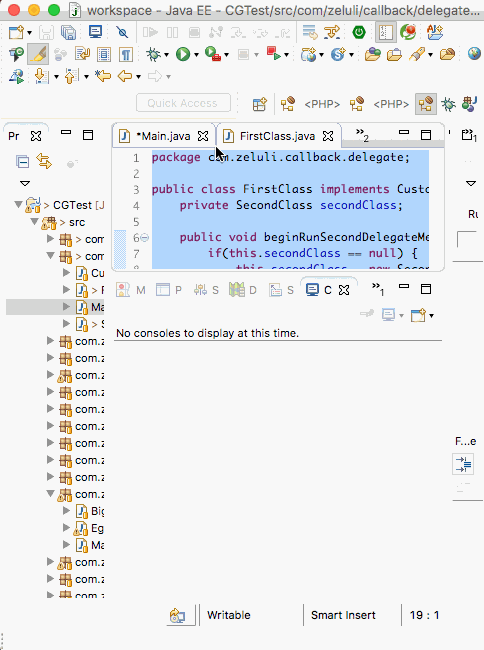Screen dimensions: 484x650
Task: Select the highlighted Java EE perspective icon
Action: pyautogui.click(x=426, y=104)
